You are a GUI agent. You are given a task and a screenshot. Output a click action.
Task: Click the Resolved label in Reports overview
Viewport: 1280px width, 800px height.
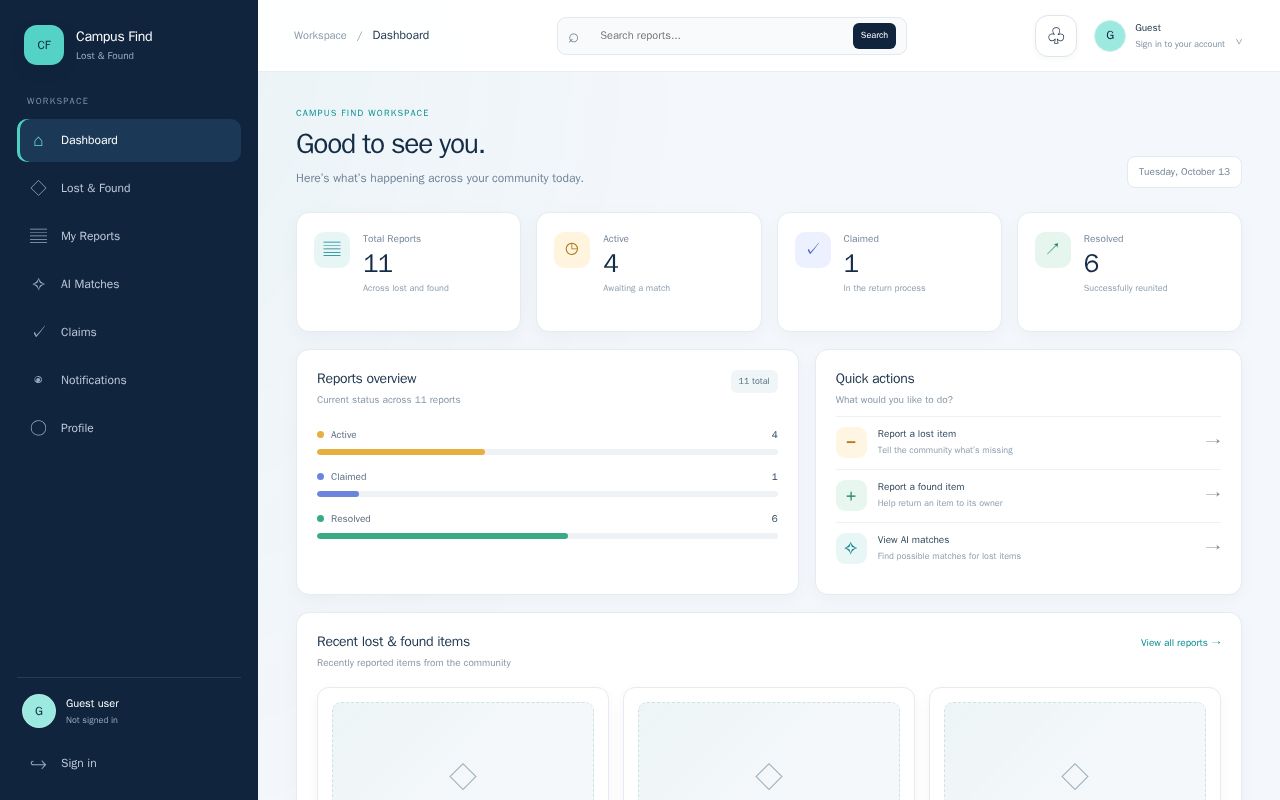tap(351, 519)
